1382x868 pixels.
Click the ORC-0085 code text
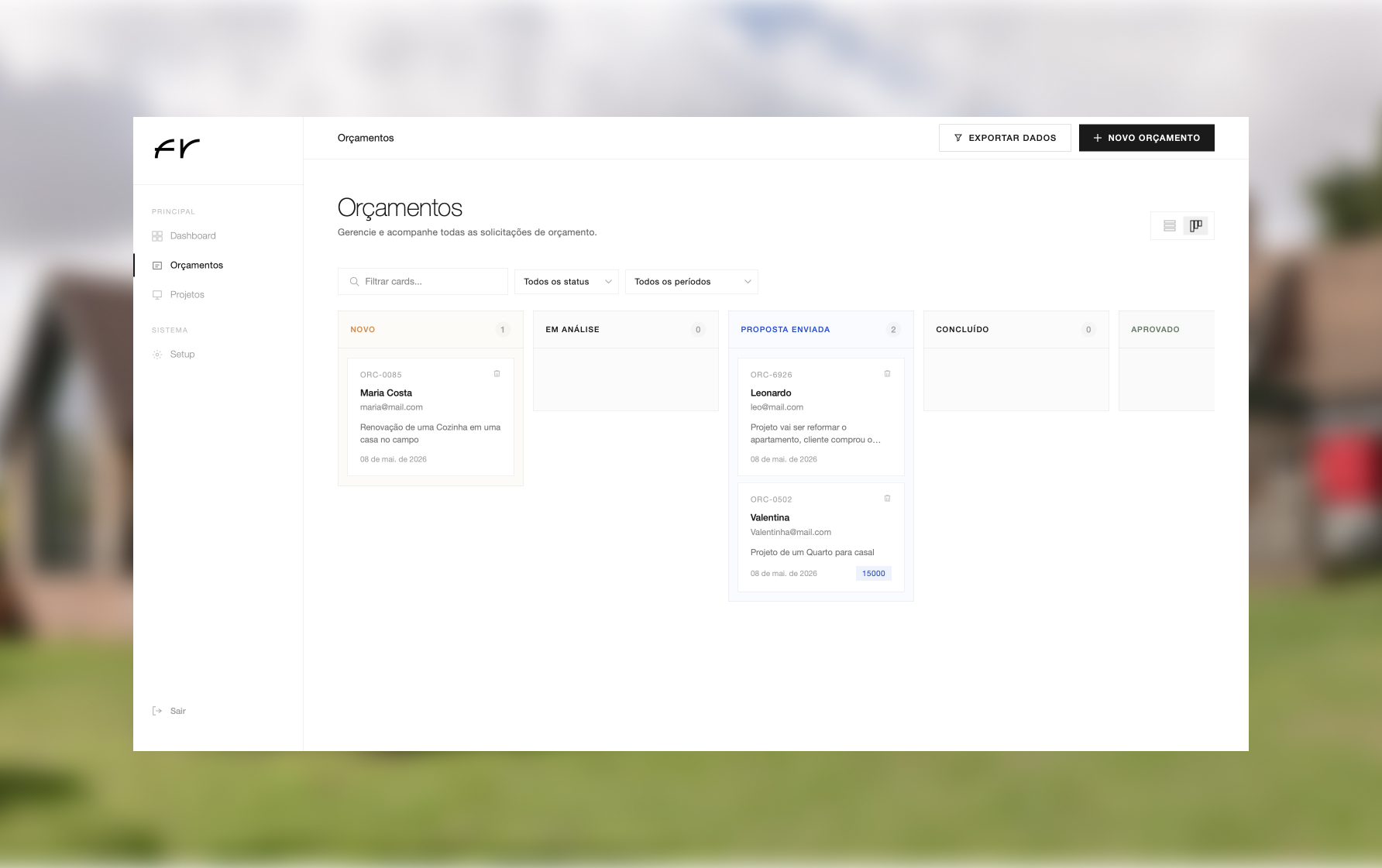381,375
